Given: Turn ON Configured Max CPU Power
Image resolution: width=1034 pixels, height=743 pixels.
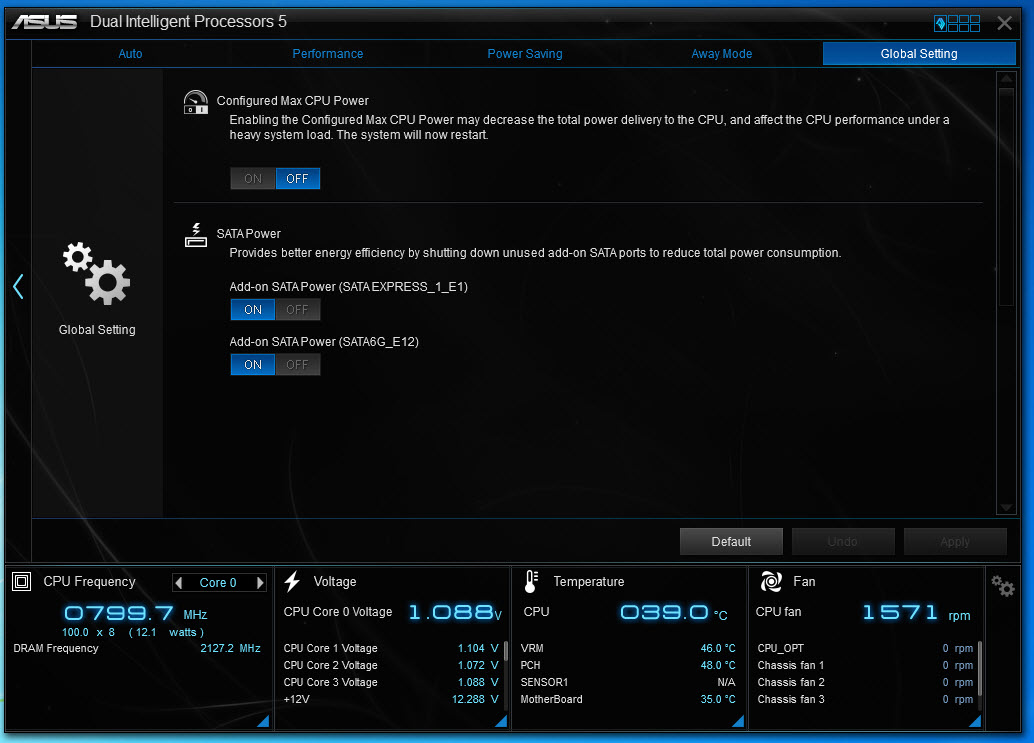Looking at the screenshot, I should (x=253, y=179).
